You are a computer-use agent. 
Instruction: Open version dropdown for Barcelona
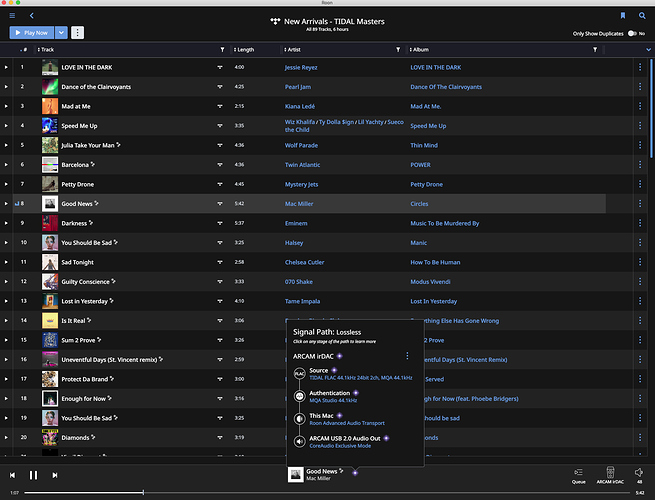tap(220, 165)
